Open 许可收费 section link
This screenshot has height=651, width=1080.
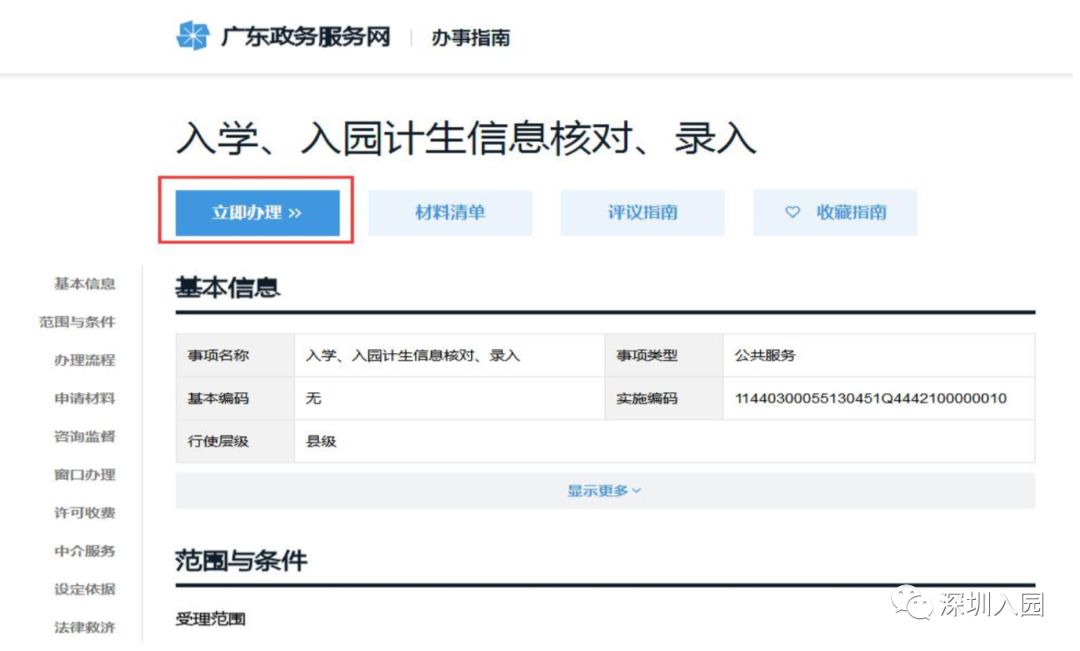84,512
